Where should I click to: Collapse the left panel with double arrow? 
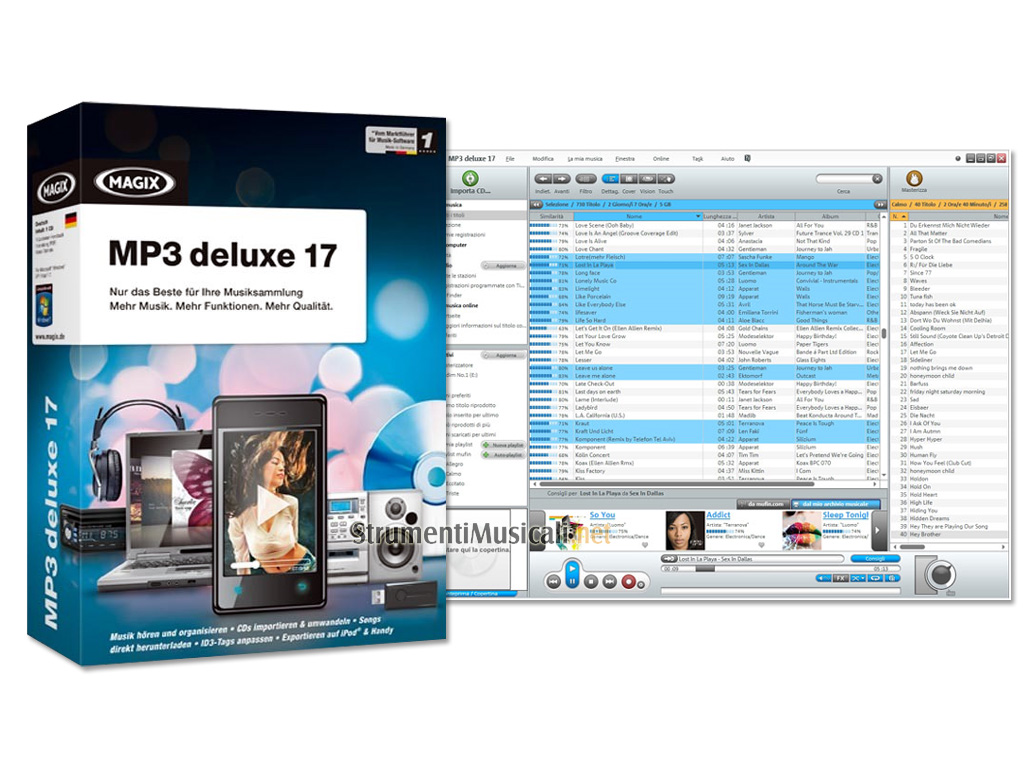tap(535, 204)
